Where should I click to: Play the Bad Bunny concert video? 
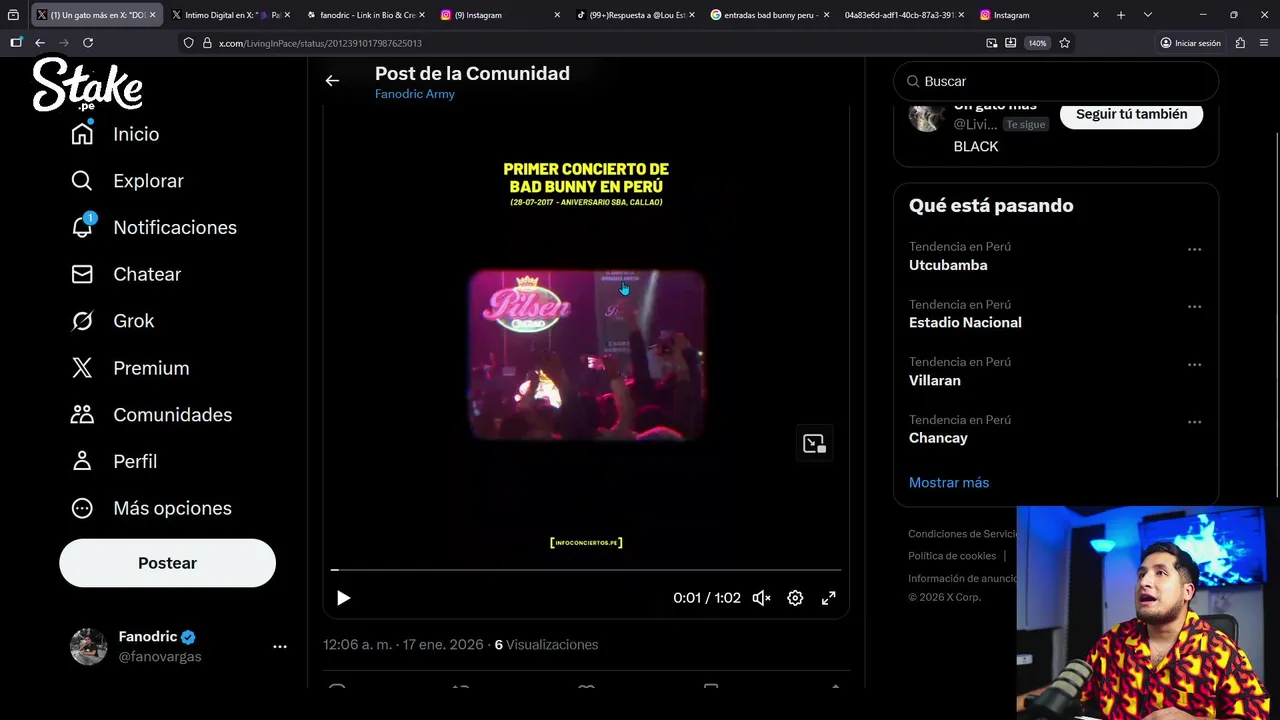(343, 598)
